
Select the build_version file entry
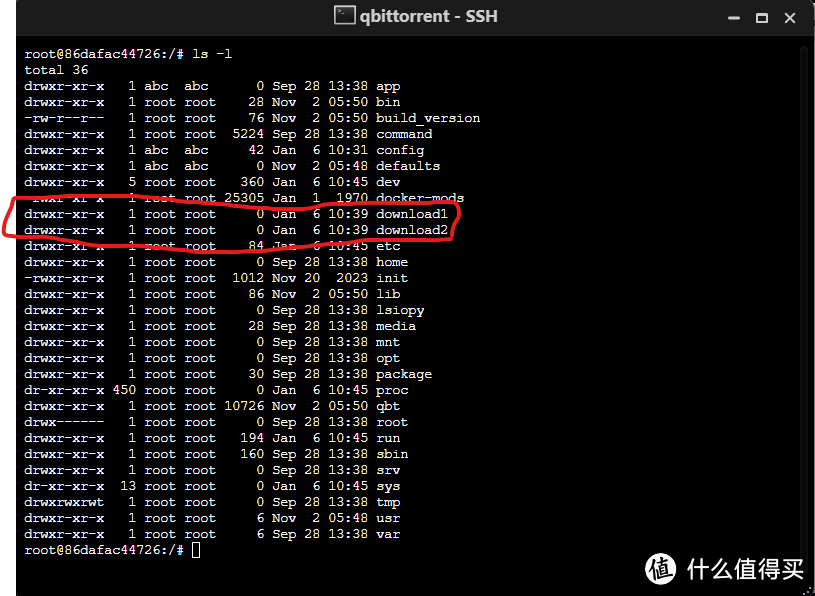coord(427,117)
